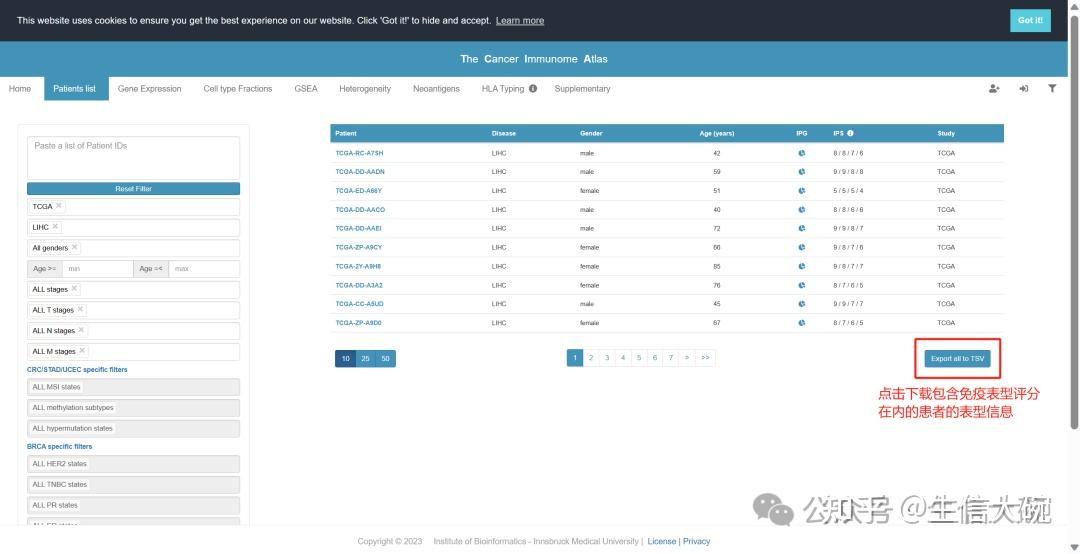The width and height of the screenshot is (1080, 554).
Task: Open the GSEA tab
Action: 306,88
